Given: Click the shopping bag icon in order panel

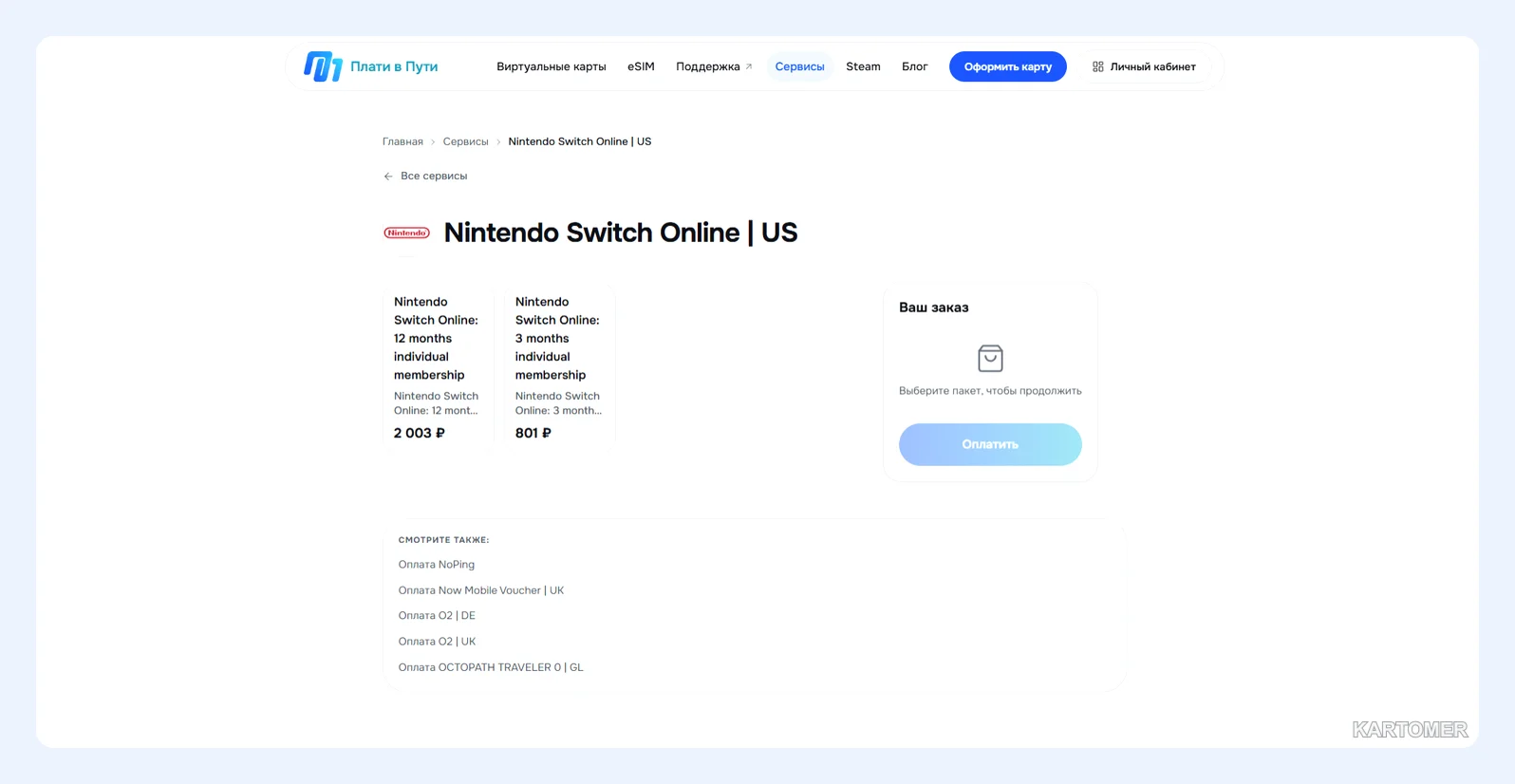Looking at the screenshot, I should click(x=990, y=358).
